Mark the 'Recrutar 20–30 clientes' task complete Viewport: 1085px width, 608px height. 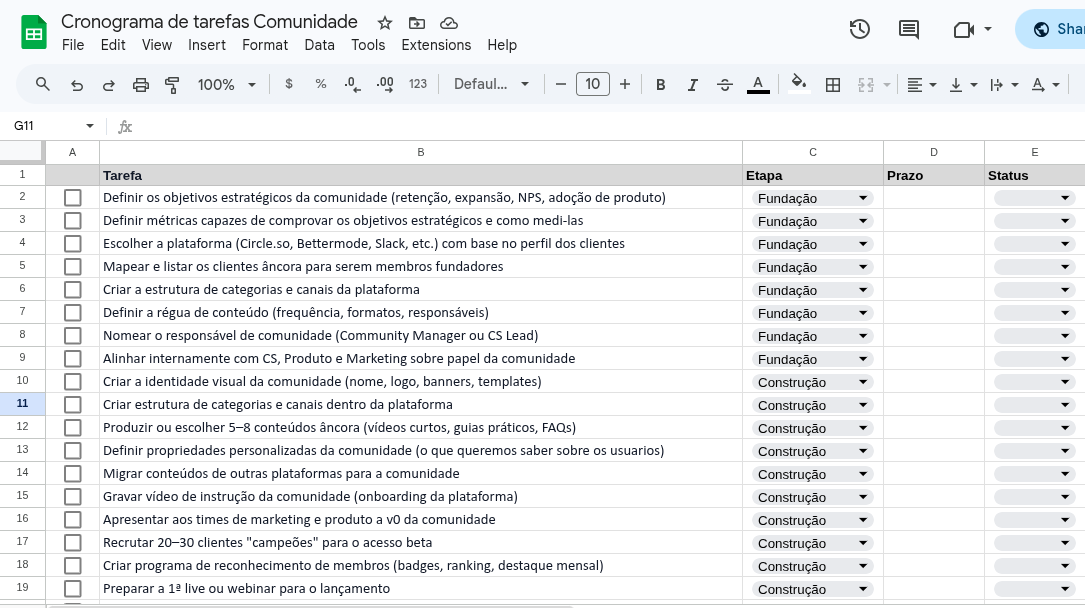click(x=72, y=542)
